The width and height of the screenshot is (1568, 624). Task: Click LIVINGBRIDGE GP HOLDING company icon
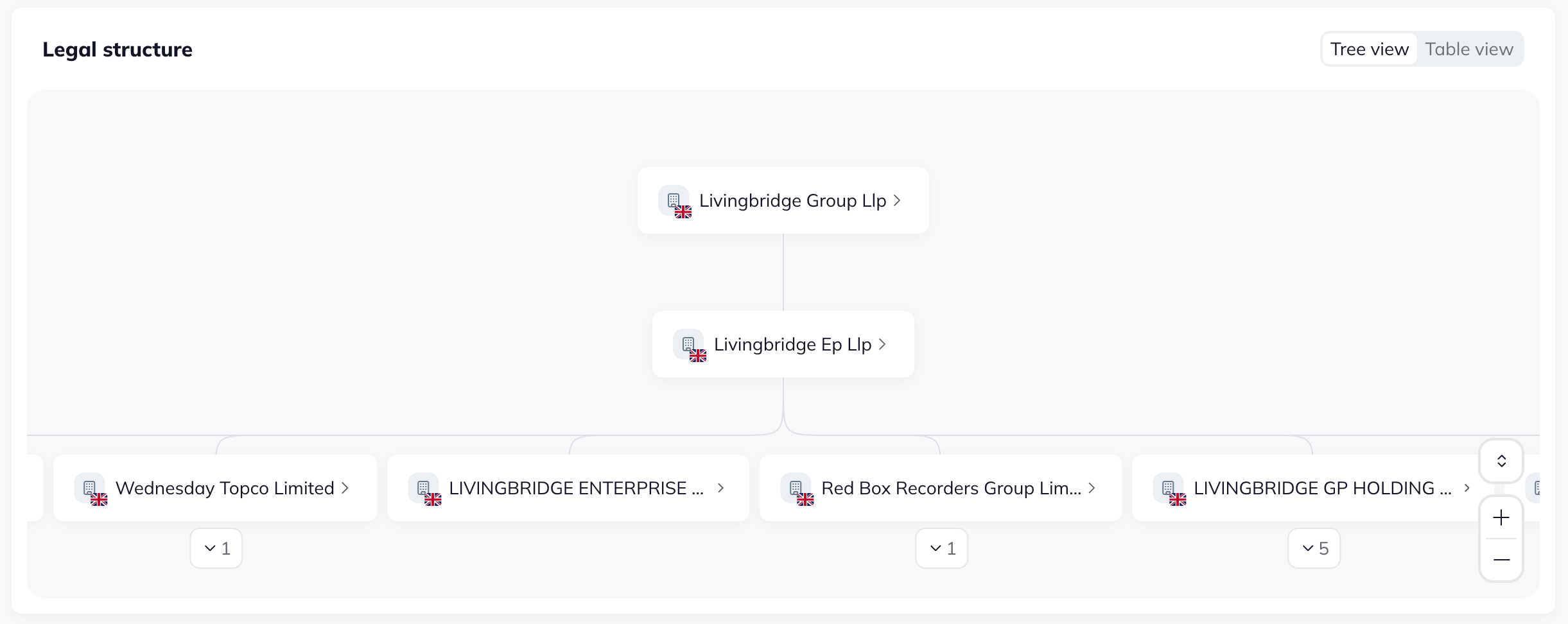(1169, 488)
